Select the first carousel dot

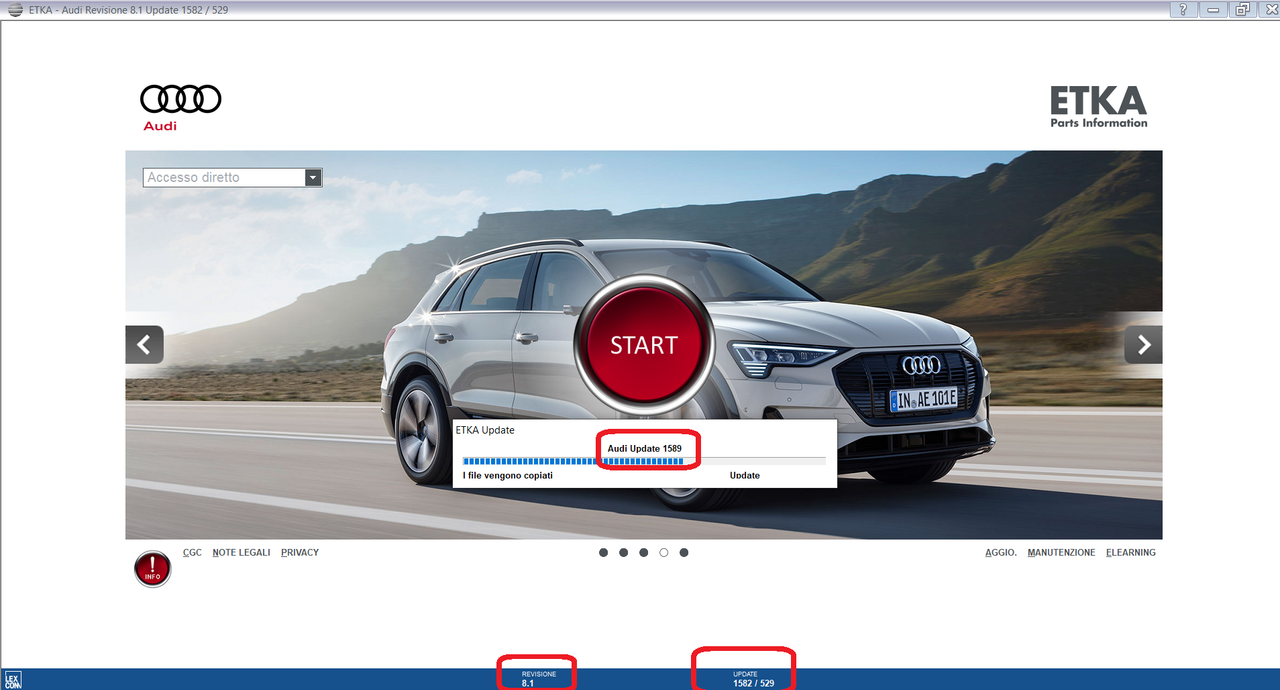click(x=603, y=552)
